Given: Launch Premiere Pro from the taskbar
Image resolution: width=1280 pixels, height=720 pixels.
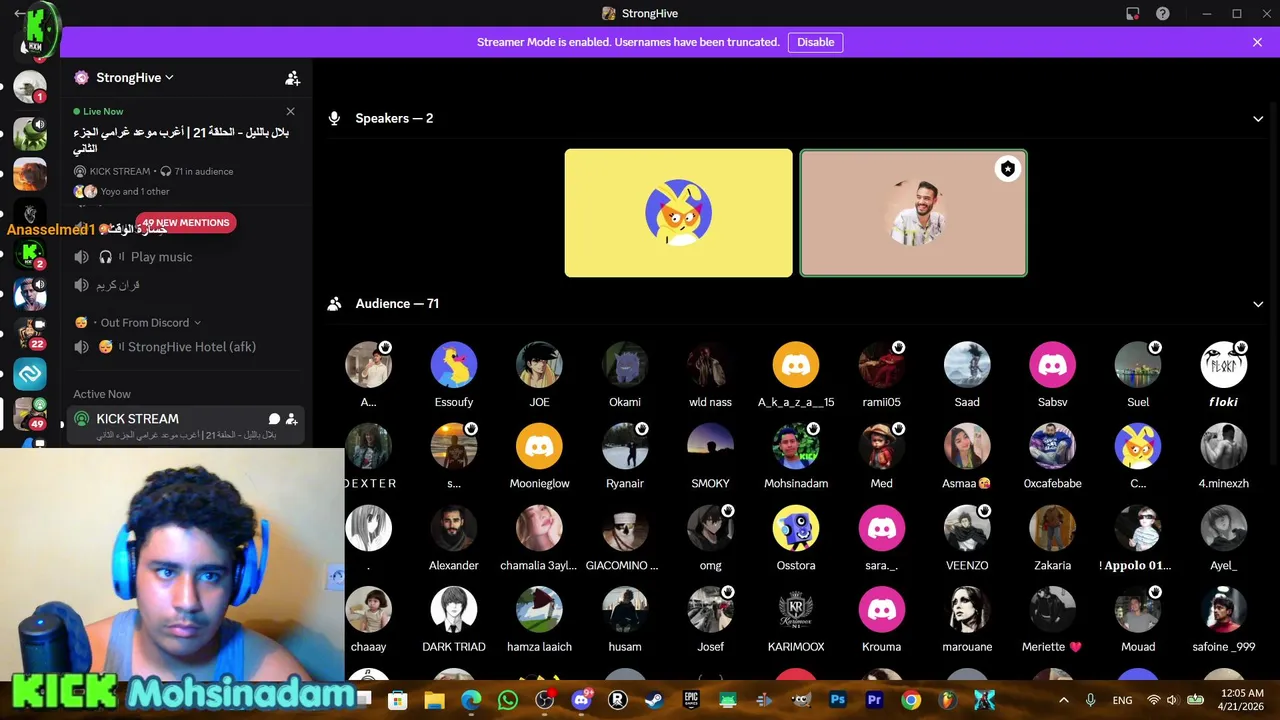Looking at the screenshot, I should [874, 700].
